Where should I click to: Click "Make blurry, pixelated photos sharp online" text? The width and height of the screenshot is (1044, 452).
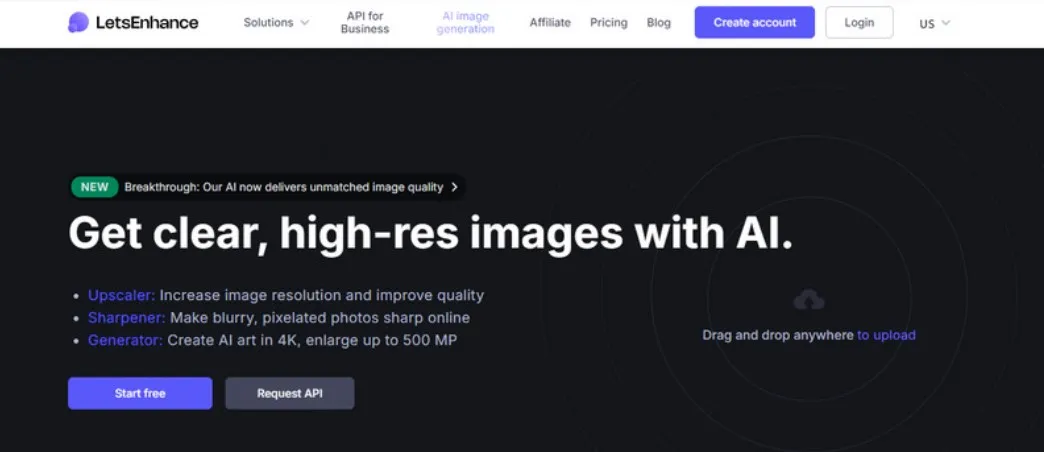pyautogui.click(x=320, y=318)
